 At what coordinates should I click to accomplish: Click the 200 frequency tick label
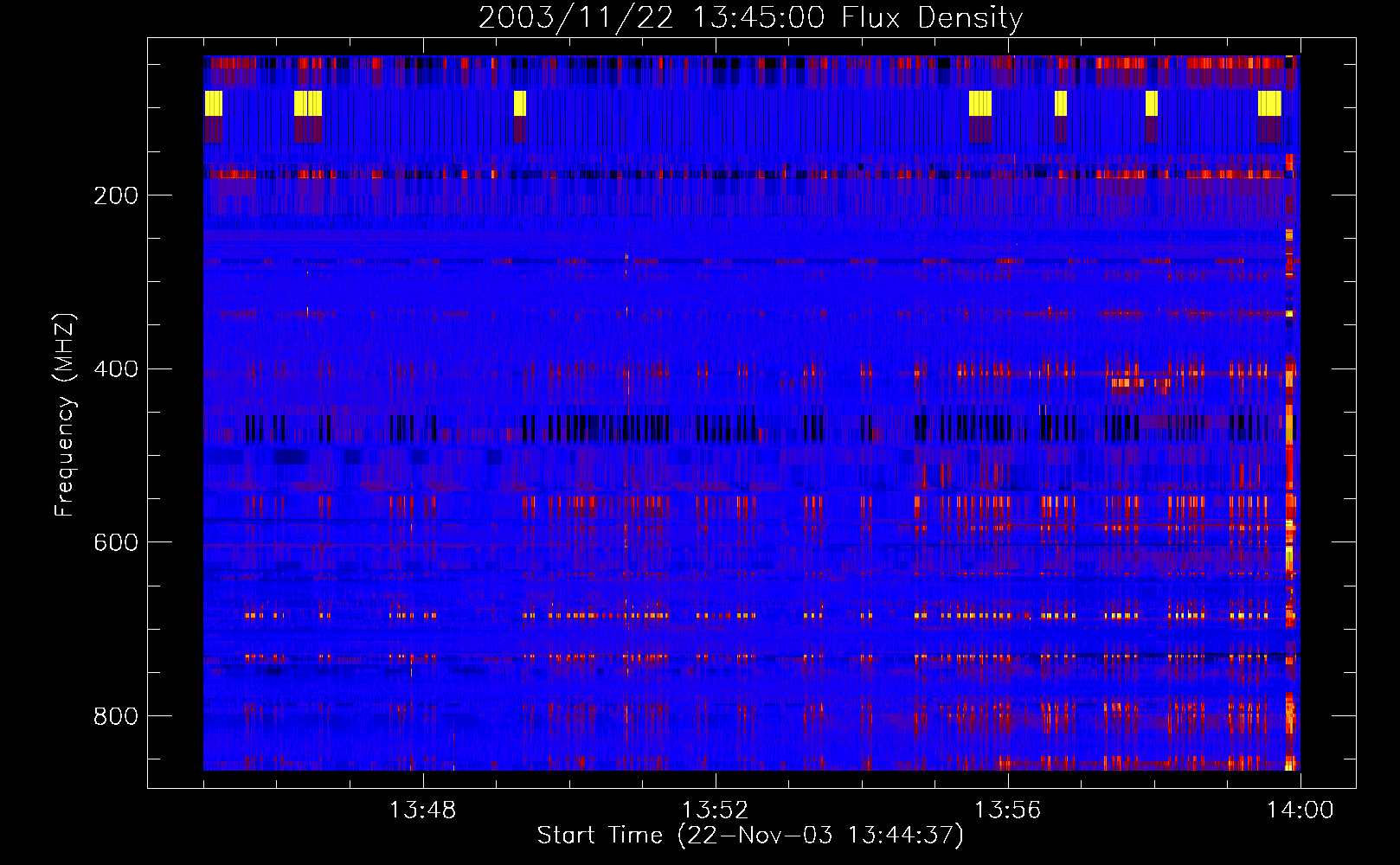click(116, 195)
